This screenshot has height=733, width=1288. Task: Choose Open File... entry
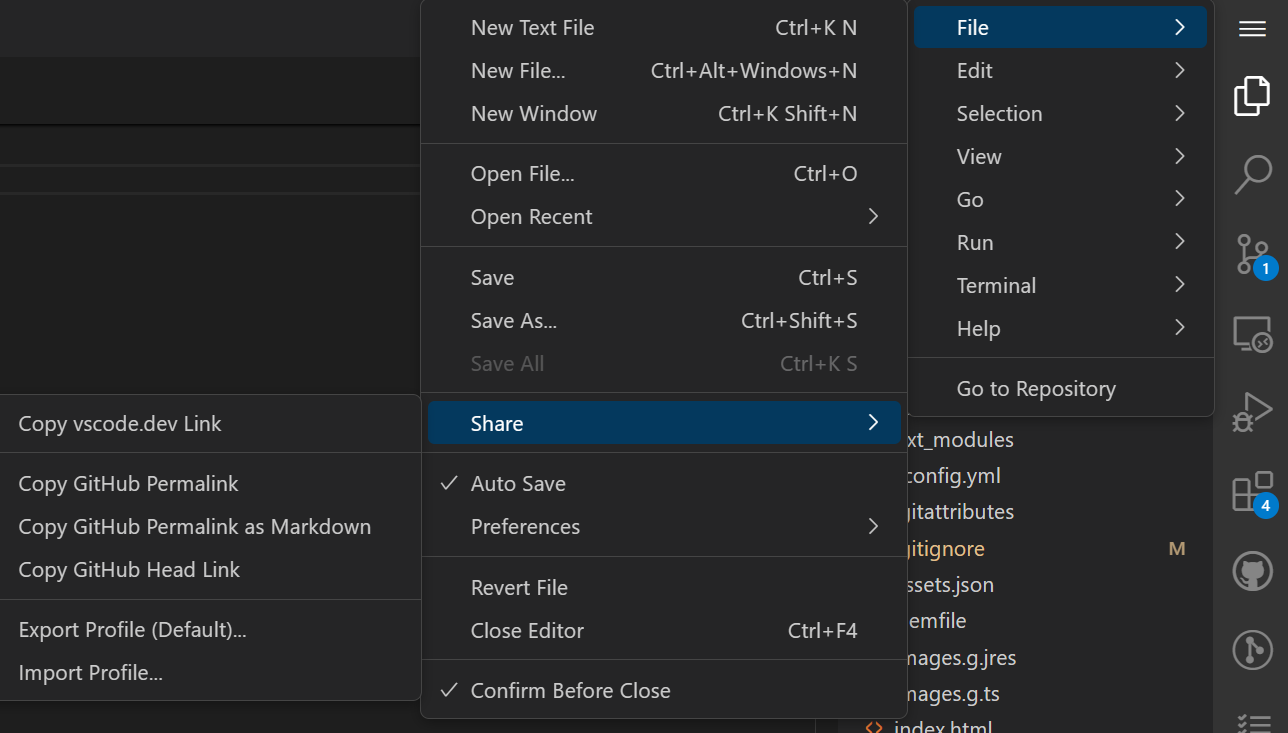coord(664,174)
